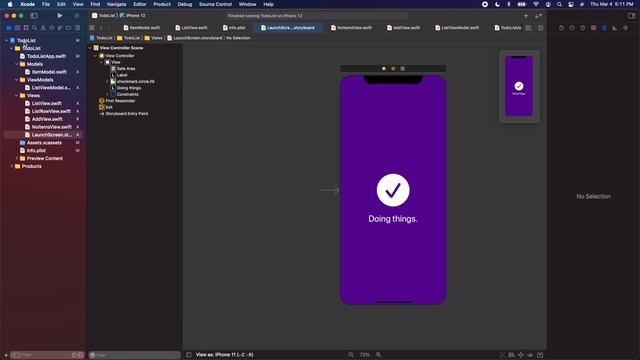Open the Project navigator folder icon
Image resolution: width=640 pixels, height=360 pixels.
[9, 28]
